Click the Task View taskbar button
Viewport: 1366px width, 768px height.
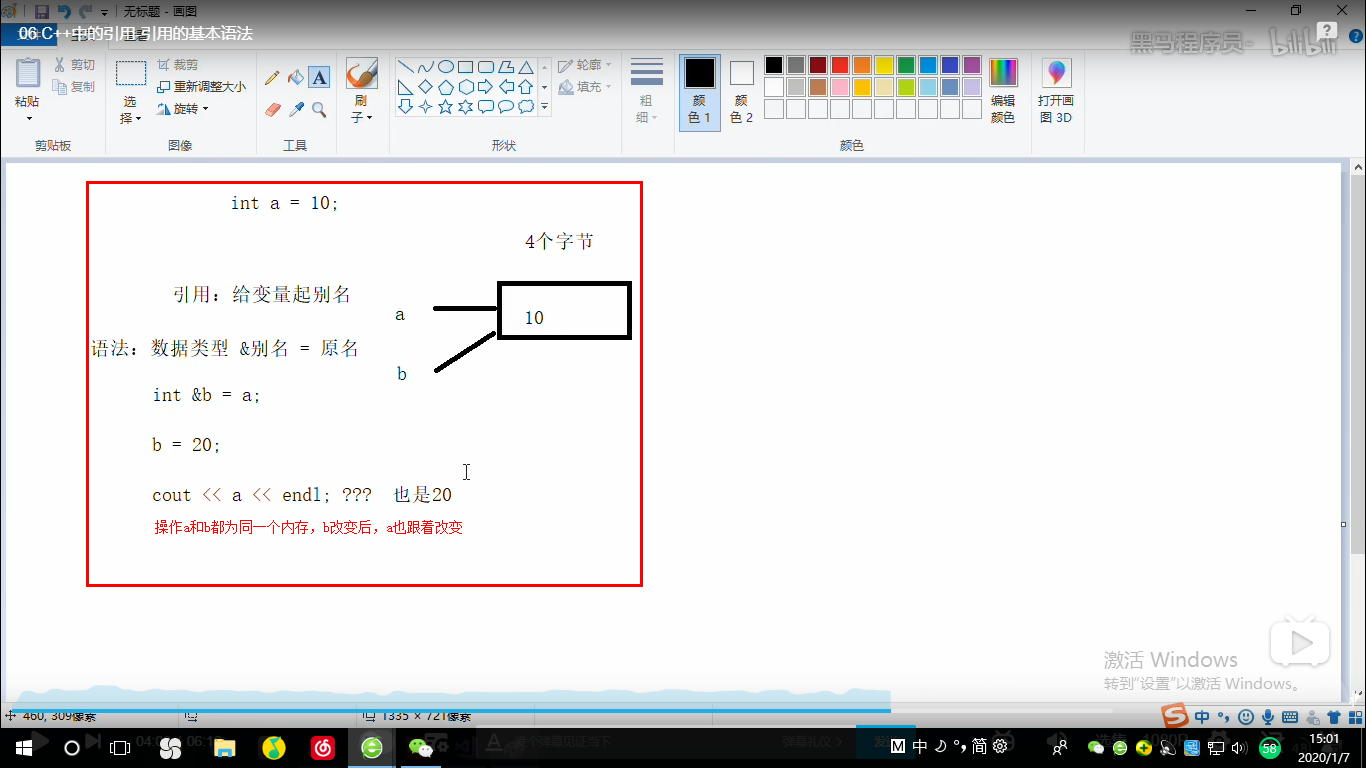(x=120, y=747)
